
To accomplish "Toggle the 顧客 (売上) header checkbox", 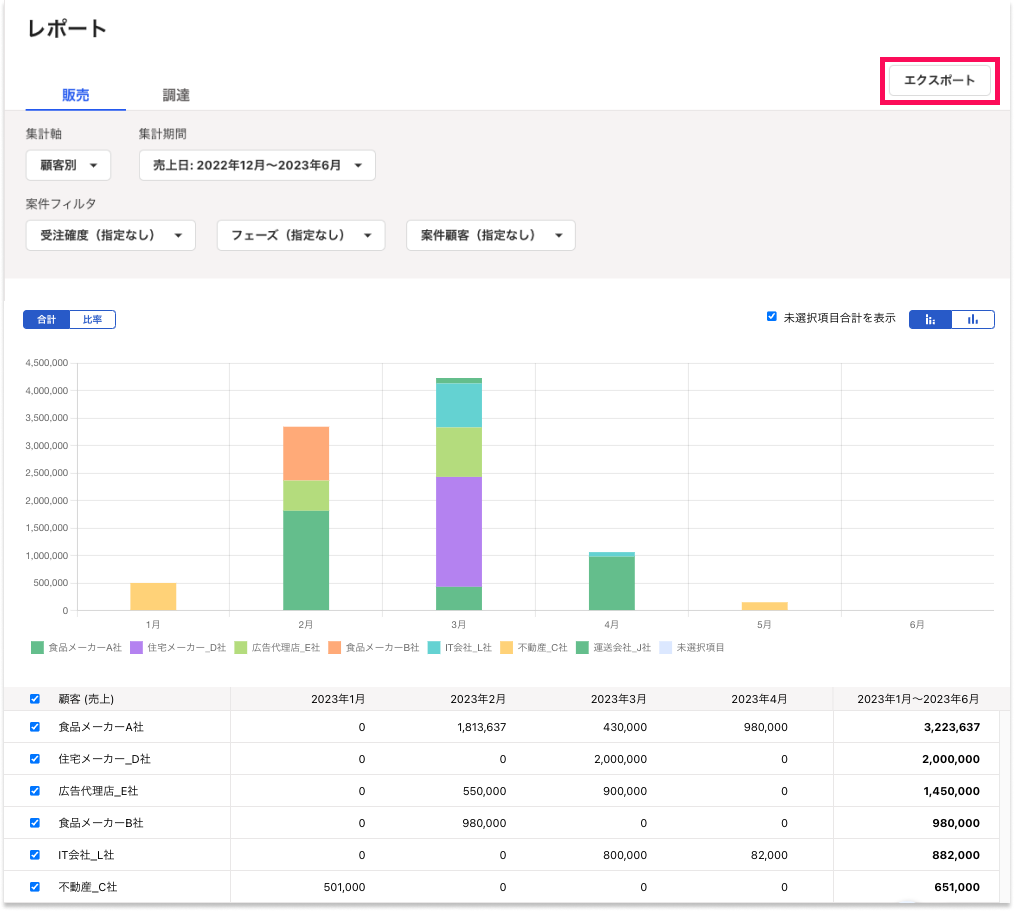I will (x=35, y=699).
